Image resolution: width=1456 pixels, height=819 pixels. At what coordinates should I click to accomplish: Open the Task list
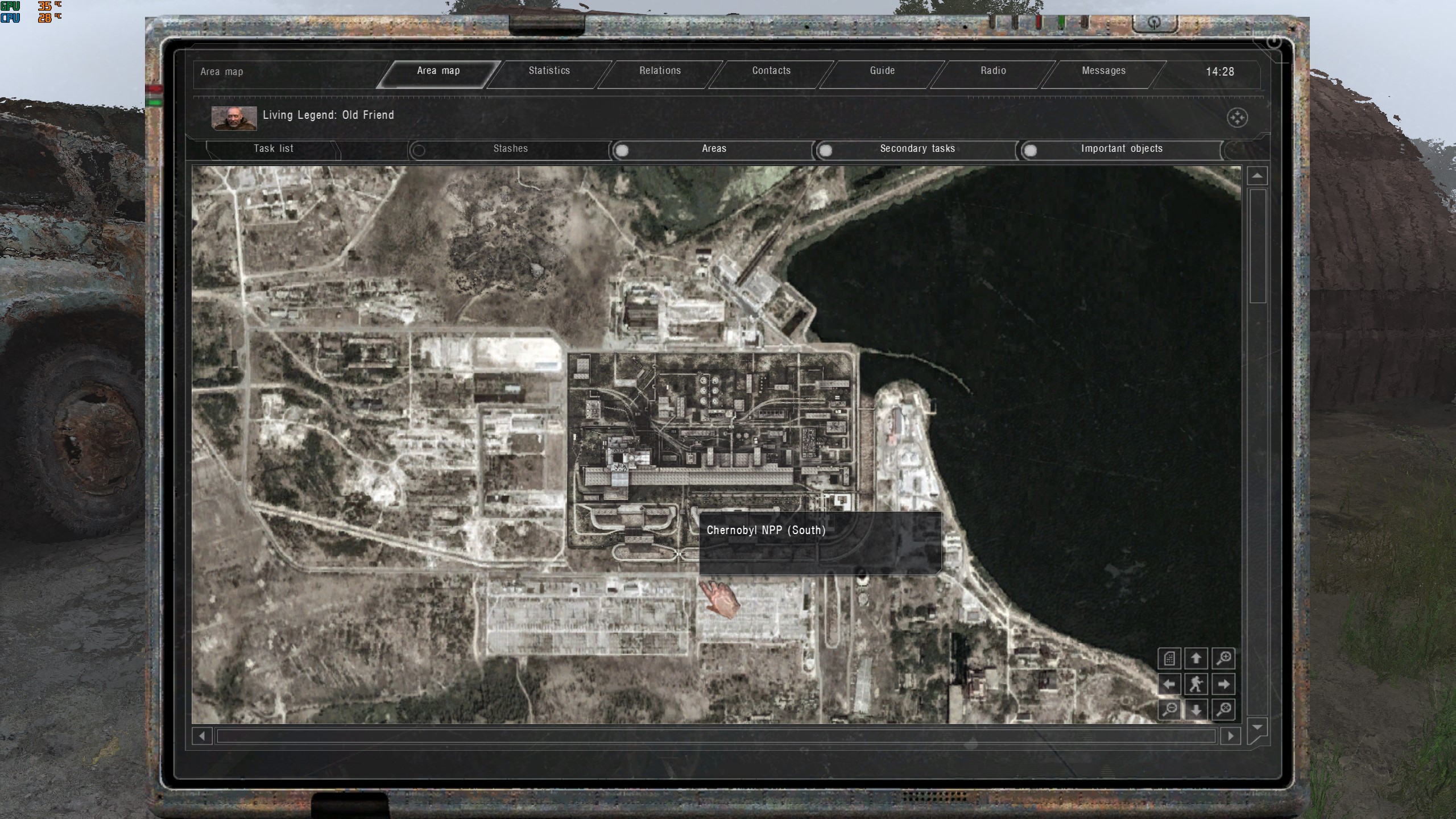(x=274, y=149)
